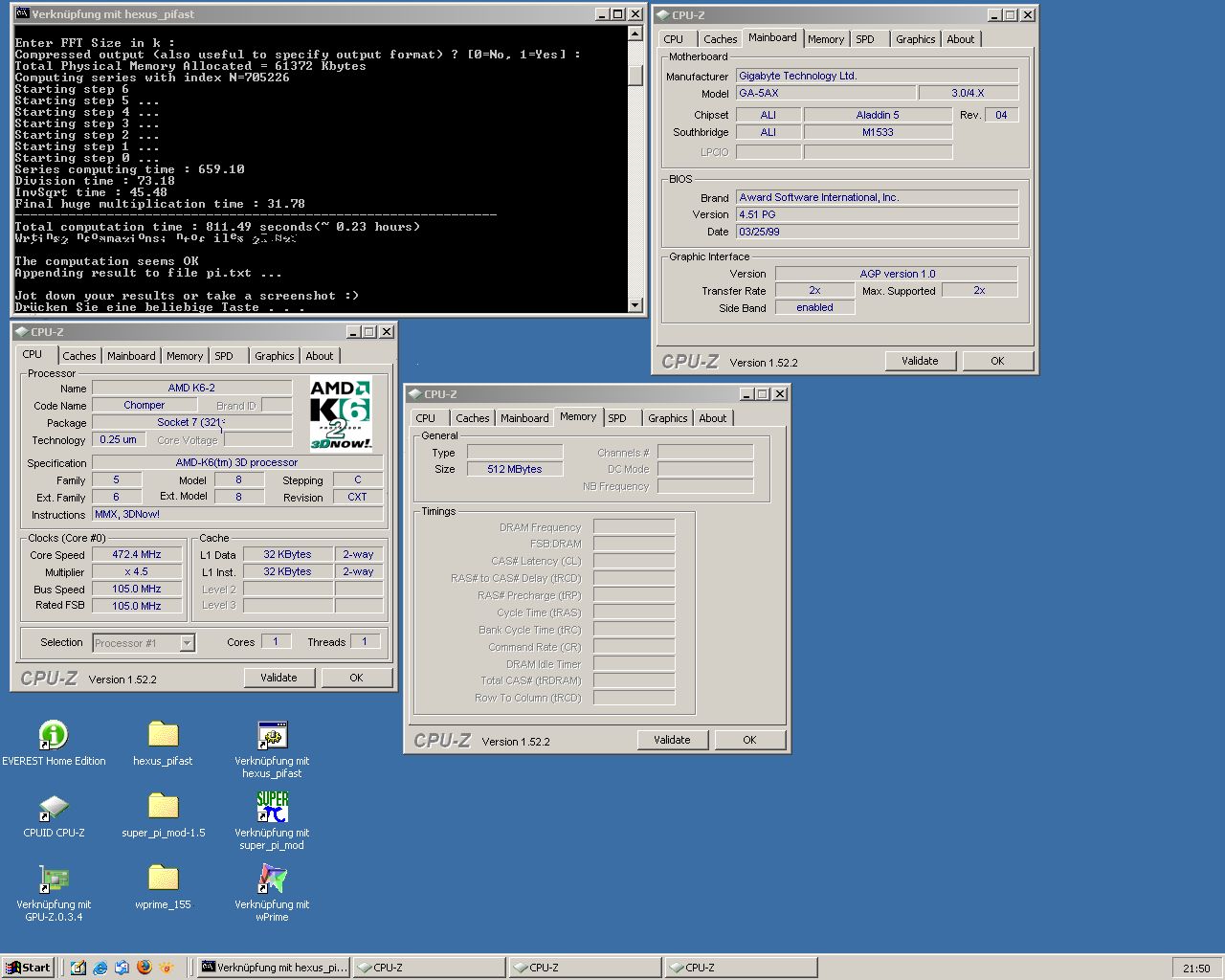Click OK in the Memory CPU-Z window

pos(749,740)
